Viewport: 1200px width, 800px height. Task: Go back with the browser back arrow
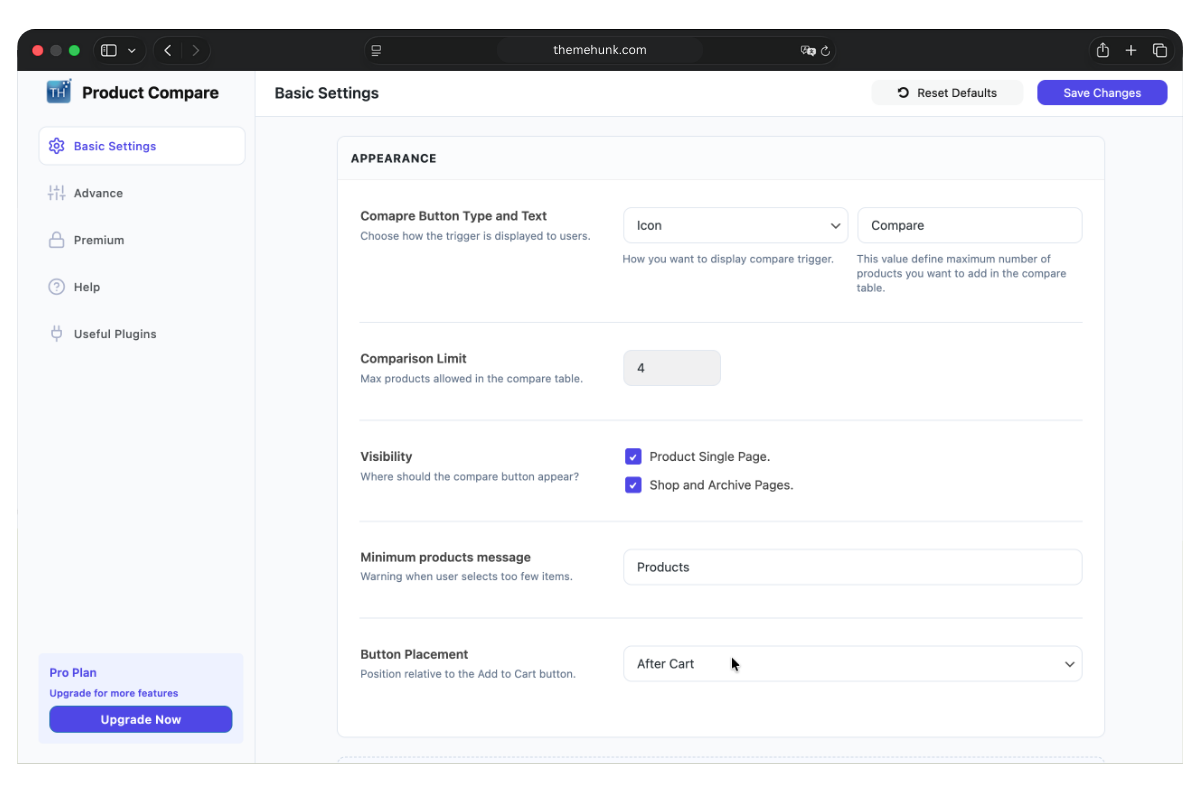[168, 50]
